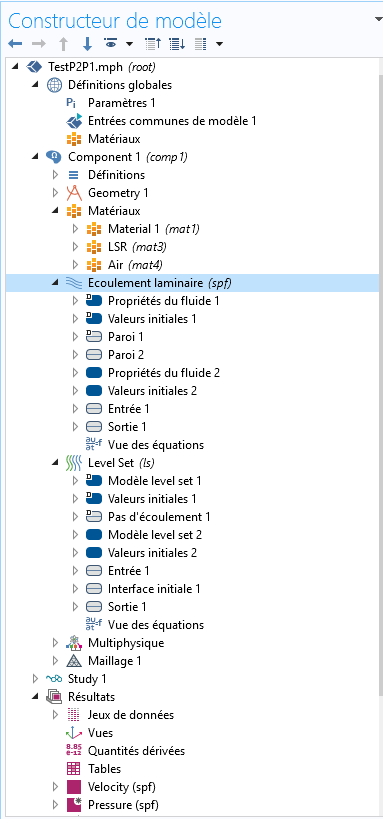Click the Velocity (spf) plot icon

pos(74,787)
